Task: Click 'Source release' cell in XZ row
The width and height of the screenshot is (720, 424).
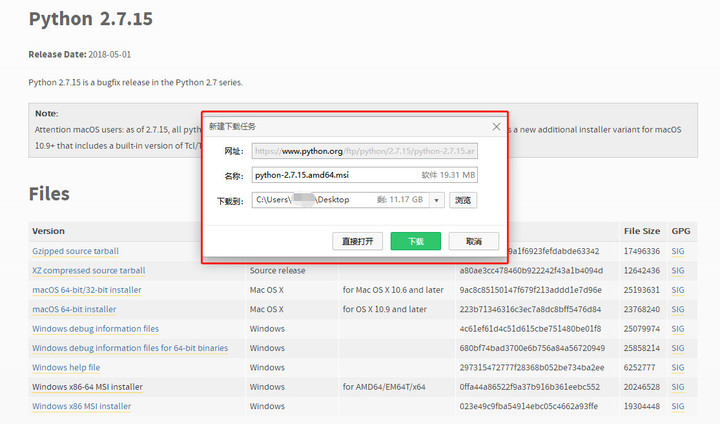Action: [277, 271]
